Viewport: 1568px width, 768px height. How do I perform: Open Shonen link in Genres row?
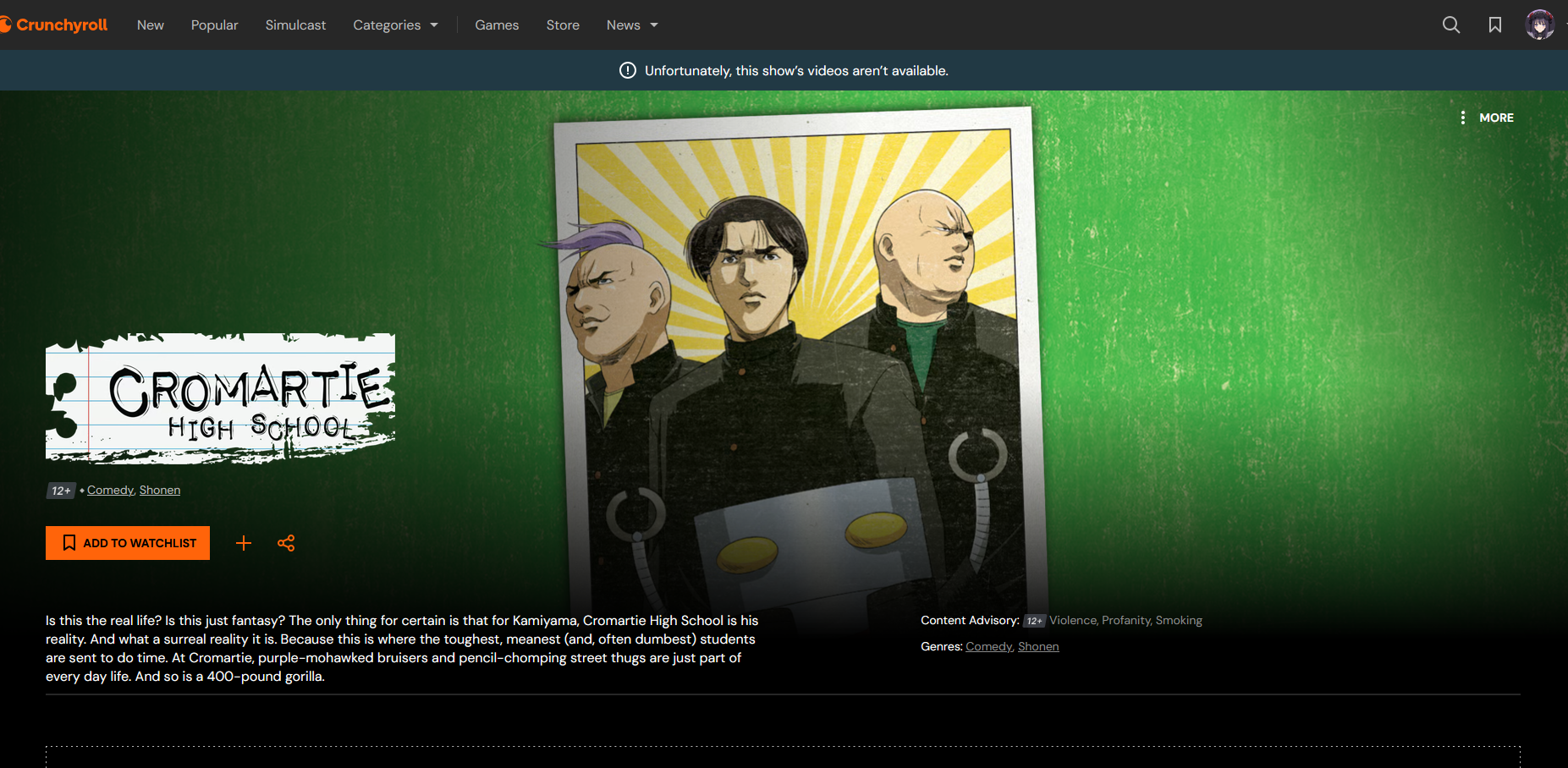pos(1038,646)
